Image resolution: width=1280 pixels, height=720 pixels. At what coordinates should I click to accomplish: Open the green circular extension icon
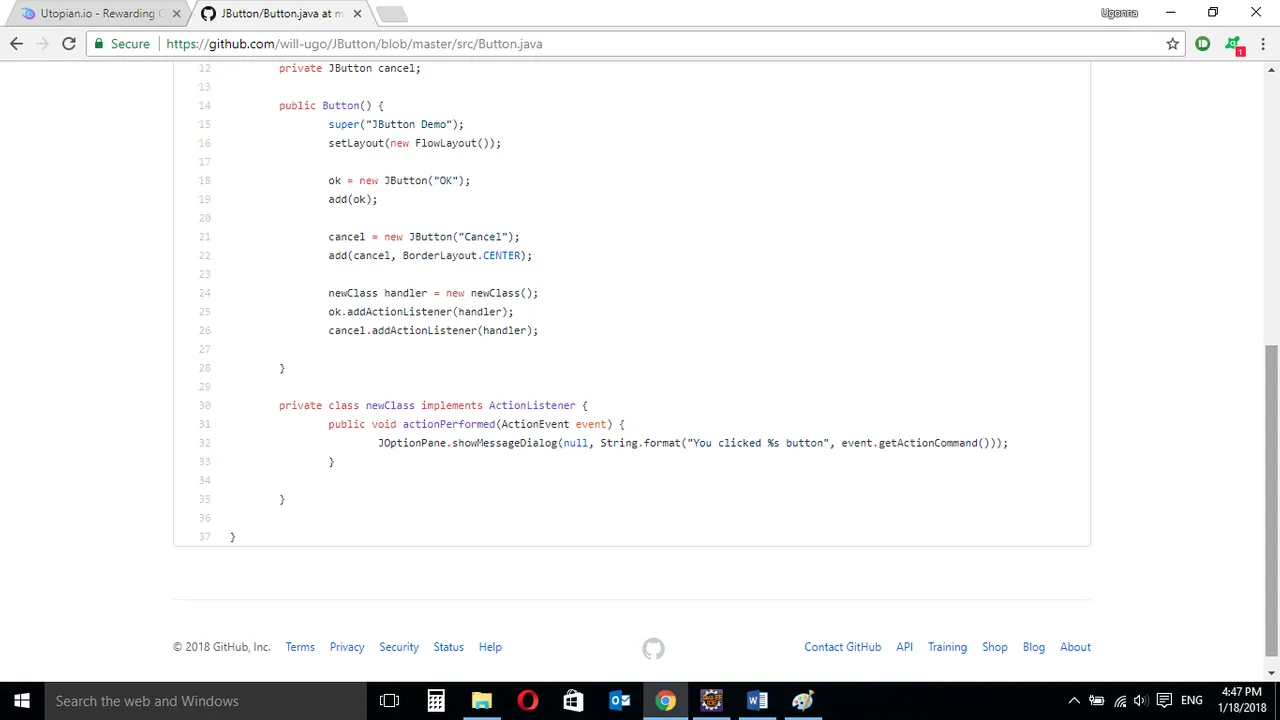[1203, 44]
